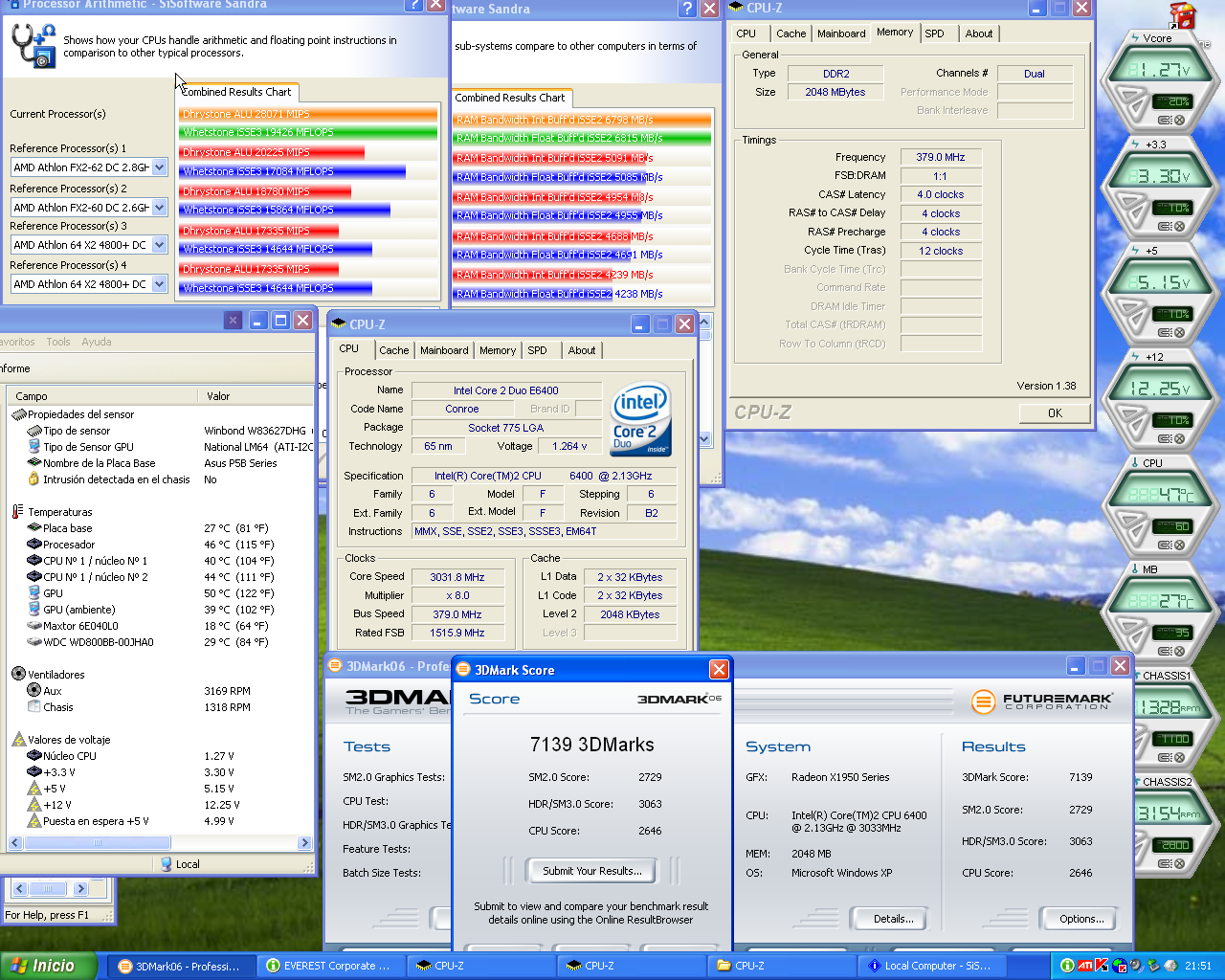Image resolution: width=1225 pixels, height=980 pixels.
Task: Expand the AMD Athlon FX2-62 reference processor dropdown
Action: point(159,167)
